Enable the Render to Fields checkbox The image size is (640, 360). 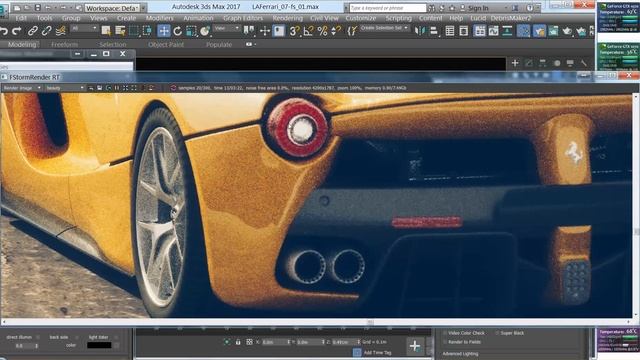pos(445,342)
